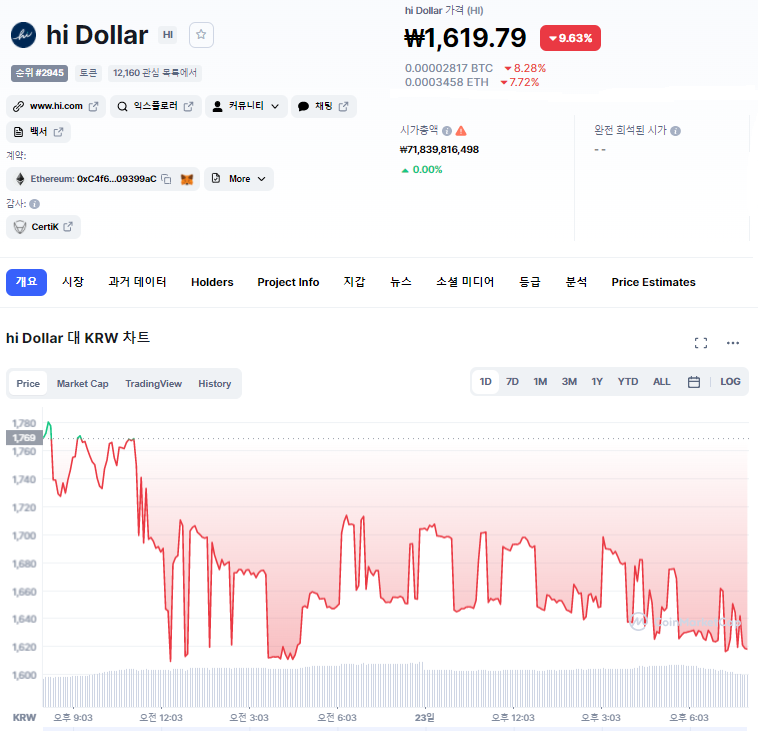Click the 토큰 token tag
Screen dimensions: 758x742
[x=88, y=73]
